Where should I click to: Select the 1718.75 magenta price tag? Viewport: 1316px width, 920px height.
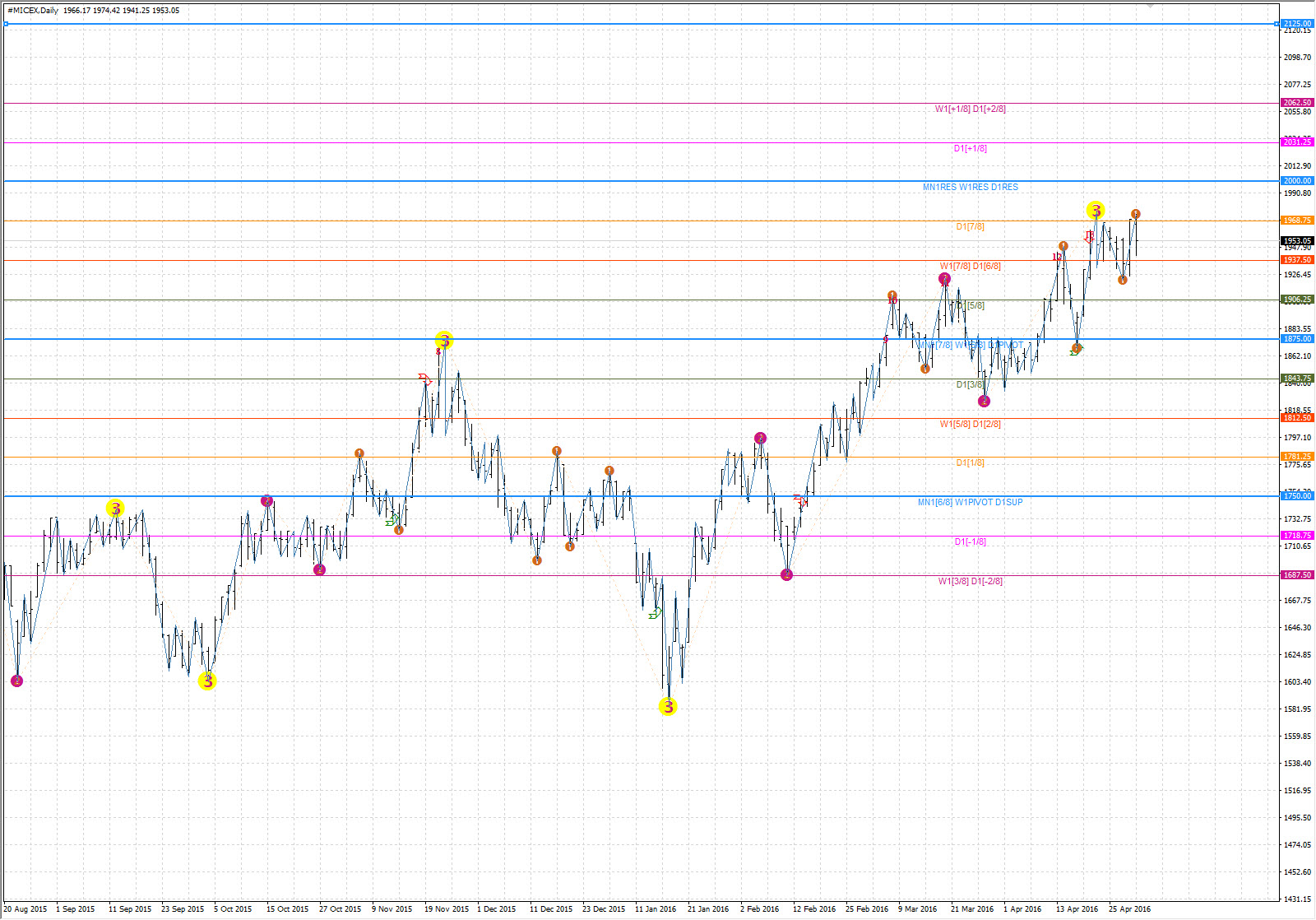(1297, 536)
